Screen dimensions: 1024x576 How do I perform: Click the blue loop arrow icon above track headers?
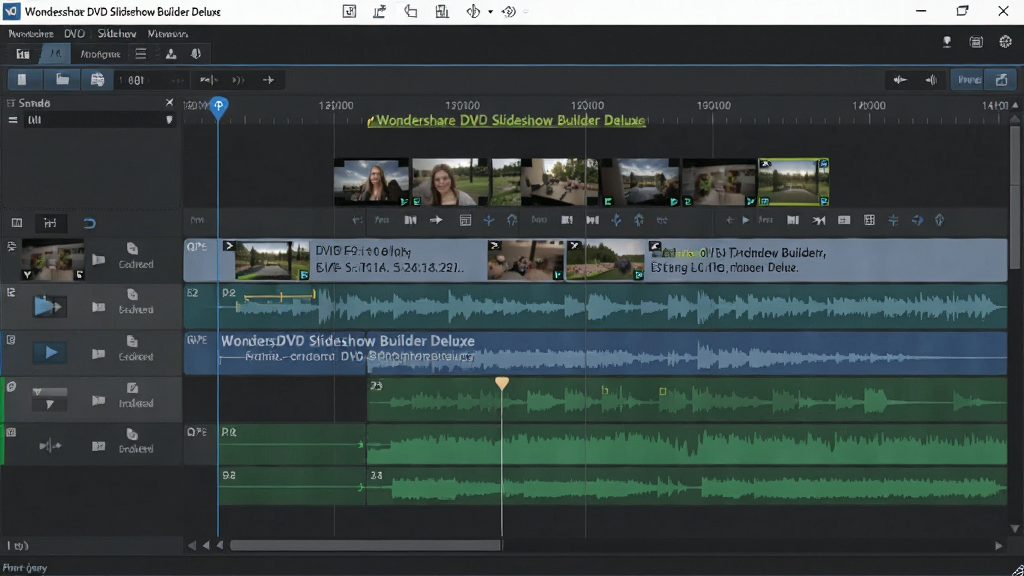coord(89,223)
